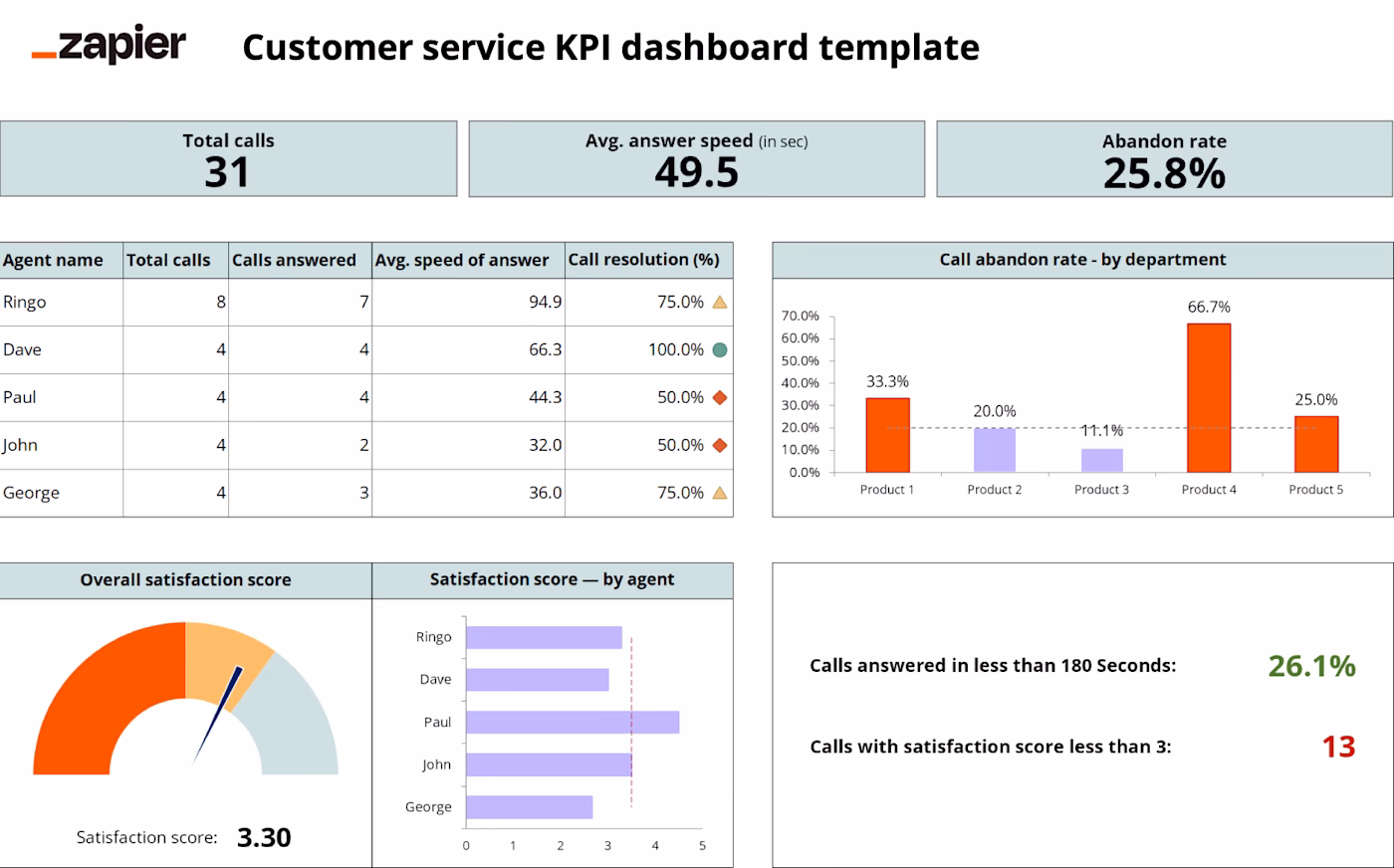Click Ringo's calls answered value 7
This screenshot has height=868, width=1394.
click(364, 303)
